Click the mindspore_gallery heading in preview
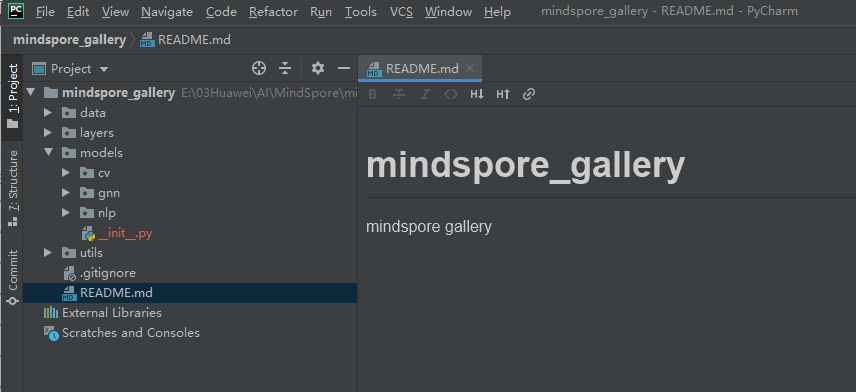Image resolution: width=856 pixels, height=392 pixels. [x=525, y=165]
